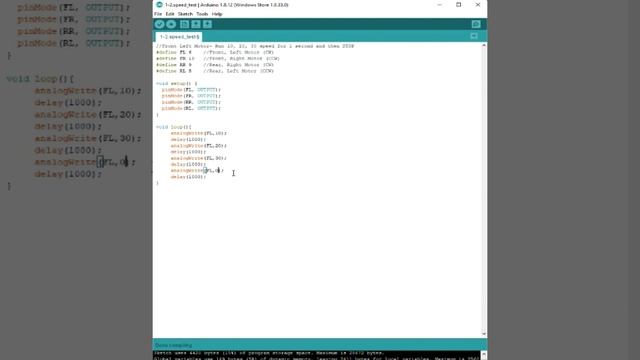Select the 1-2.speed_test sketch tab
The image size is (640, 360).
[x=179, y=37]
